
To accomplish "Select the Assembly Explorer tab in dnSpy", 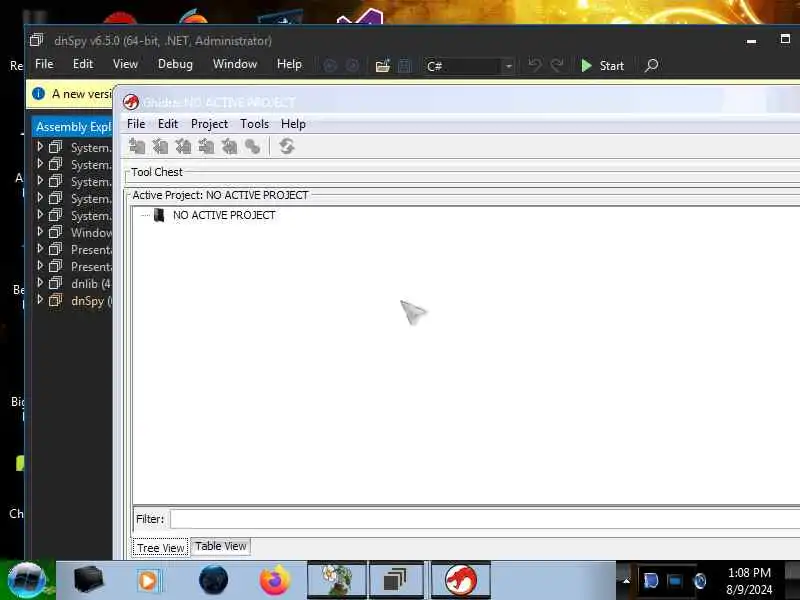I will [72, 127].
